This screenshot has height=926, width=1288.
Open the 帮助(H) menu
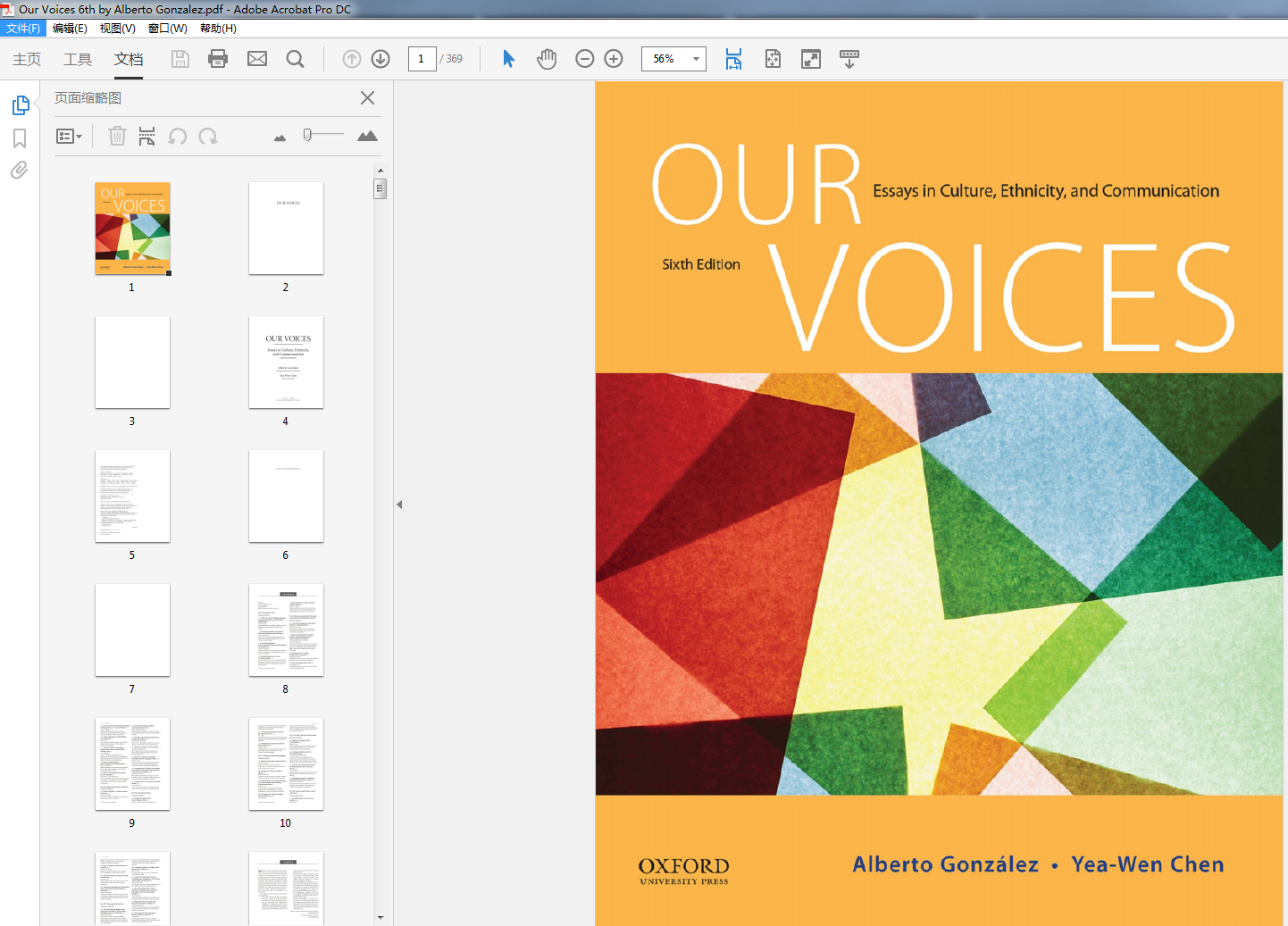(218, 29)
